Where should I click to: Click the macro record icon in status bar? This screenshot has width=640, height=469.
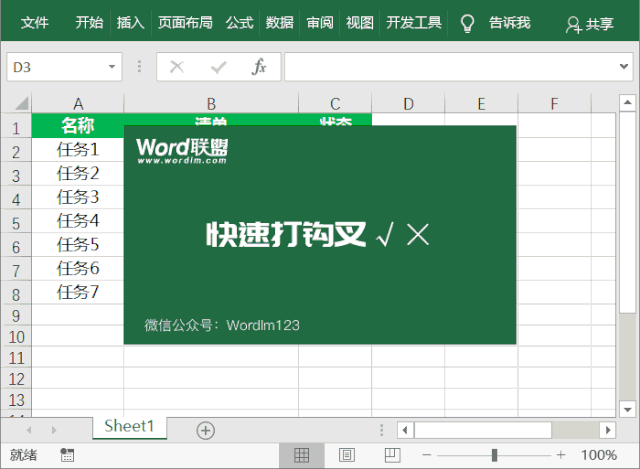[x=67, y=455]
